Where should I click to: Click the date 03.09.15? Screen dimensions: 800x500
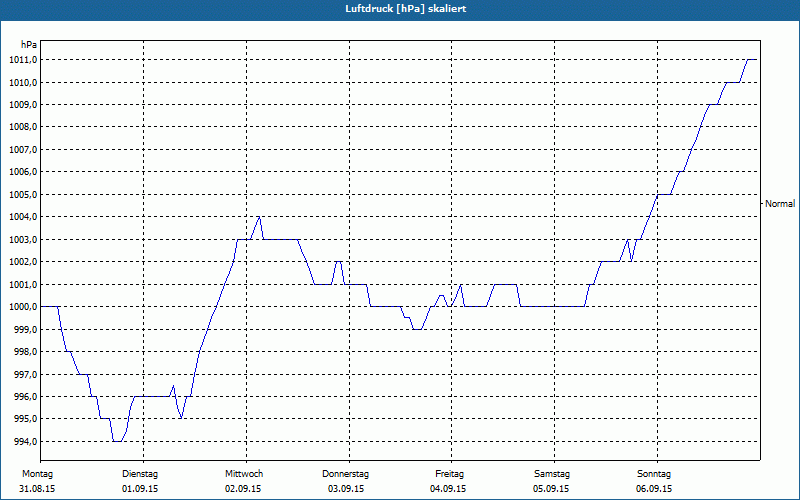(x=346, y=489)
